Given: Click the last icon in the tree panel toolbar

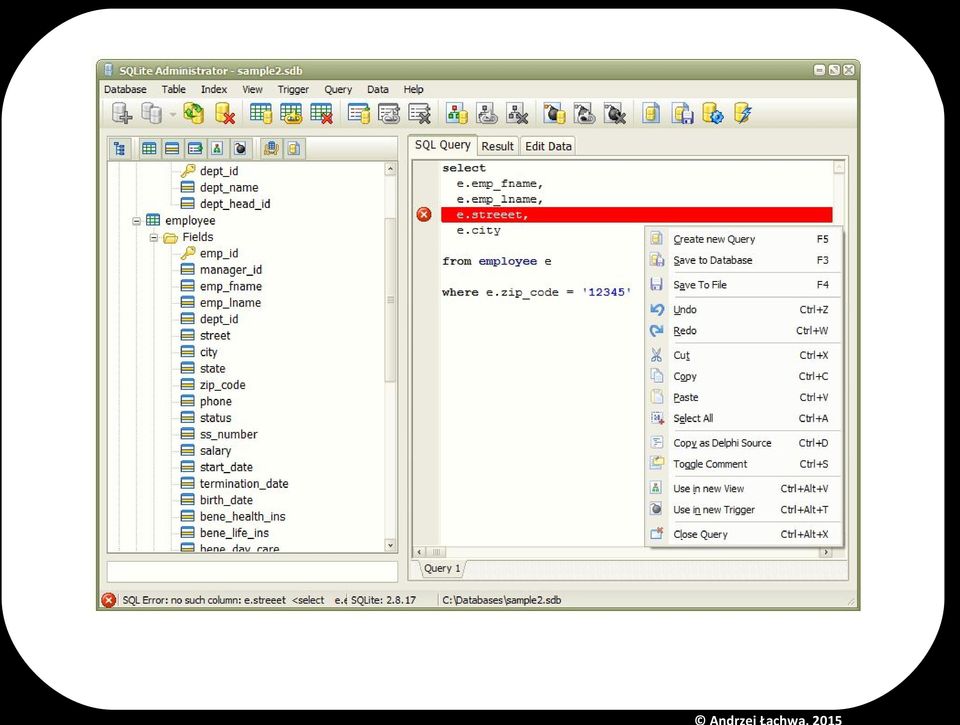Looking at the screenshot, I should (x=294, y=148).
